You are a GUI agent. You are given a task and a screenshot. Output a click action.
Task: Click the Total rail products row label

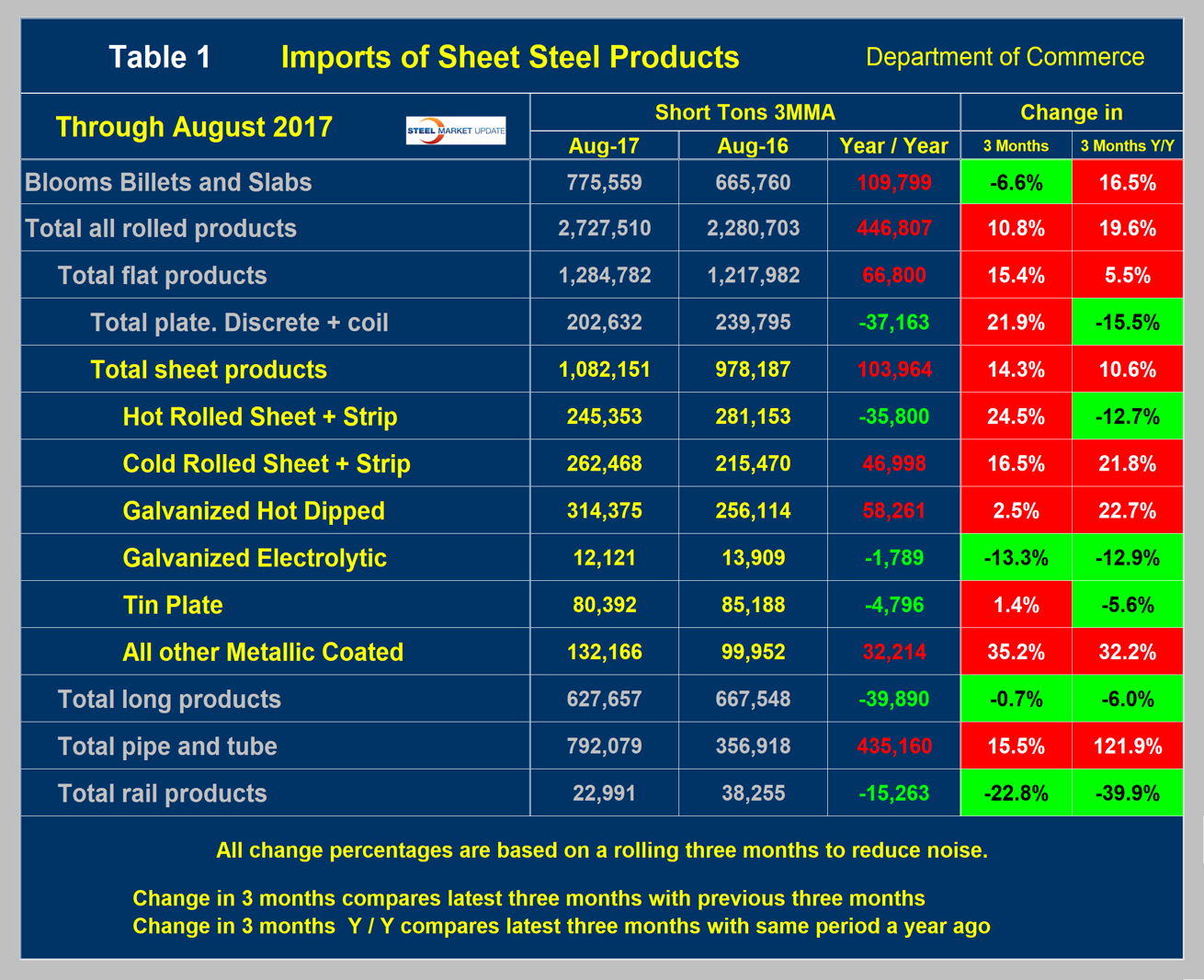[162, 793]
